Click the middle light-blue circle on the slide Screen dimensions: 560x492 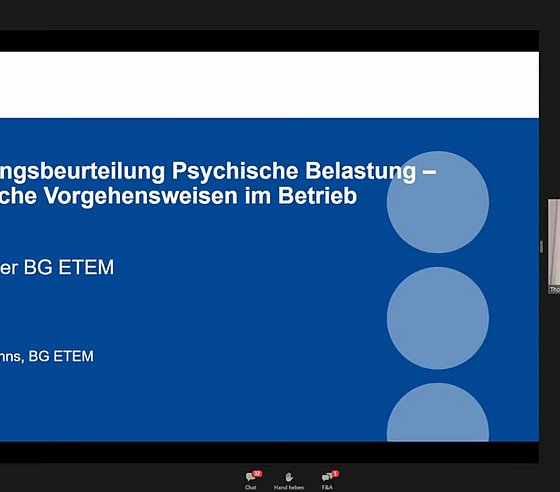pos(438,318)
